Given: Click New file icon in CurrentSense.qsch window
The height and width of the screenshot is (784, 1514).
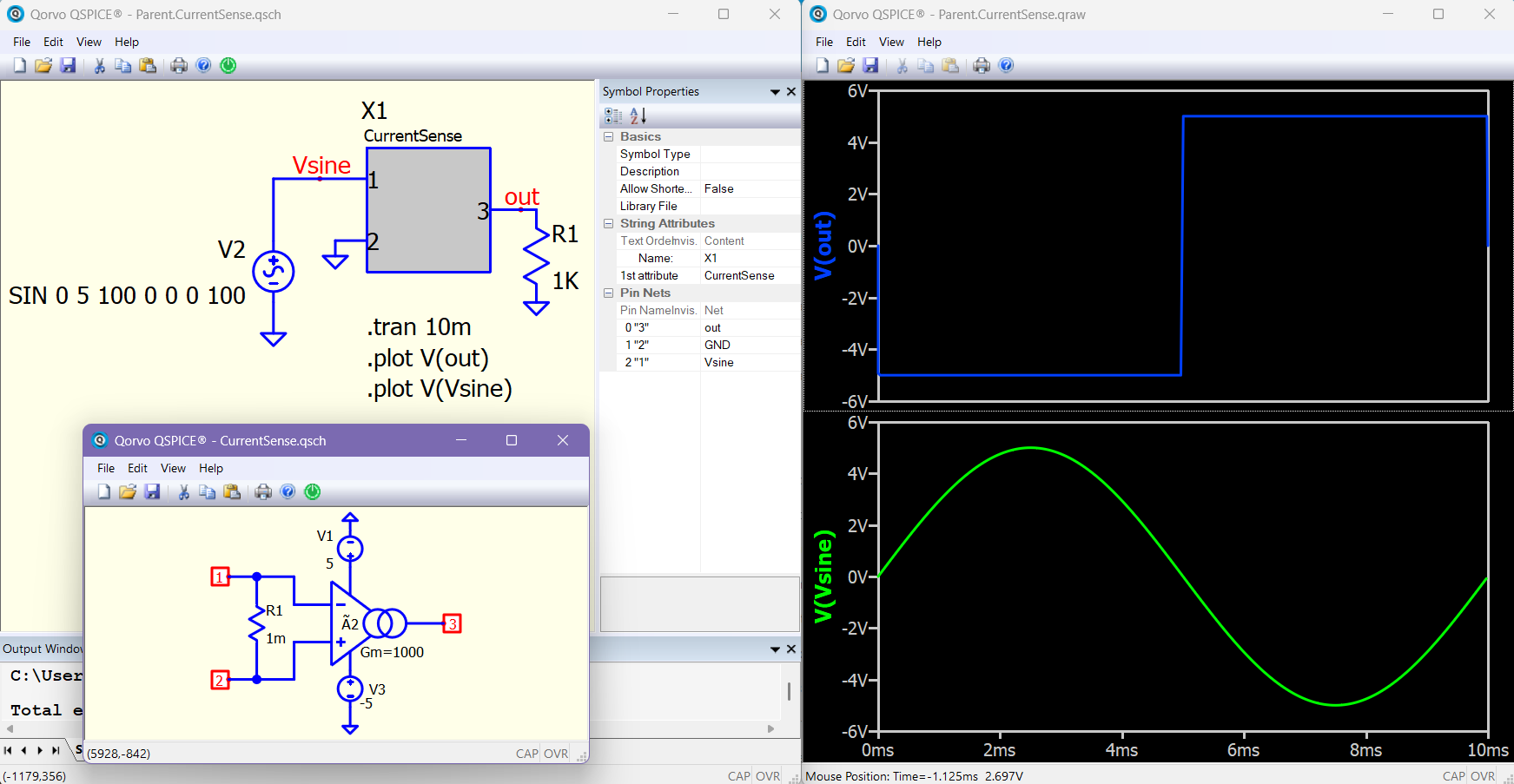Looking at the screenshot, I should [104, 491].
